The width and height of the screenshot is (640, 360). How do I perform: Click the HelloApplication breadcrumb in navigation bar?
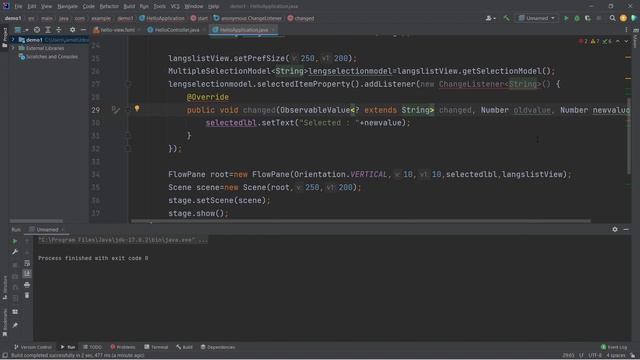pyautogui.click(x=162, y=18)
